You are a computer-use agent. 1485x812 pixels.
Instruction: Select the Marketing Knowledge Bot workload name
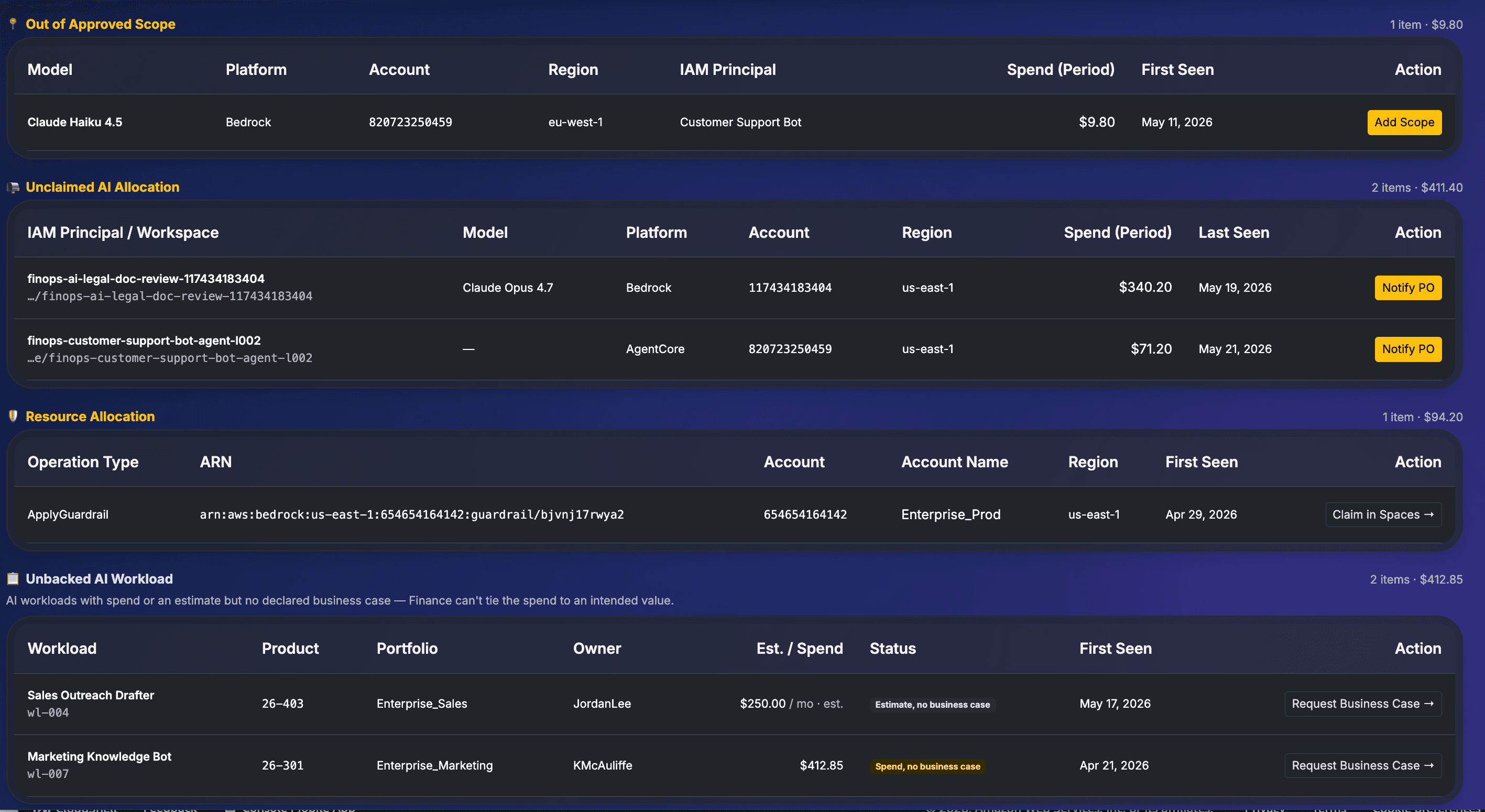(100, 756)
